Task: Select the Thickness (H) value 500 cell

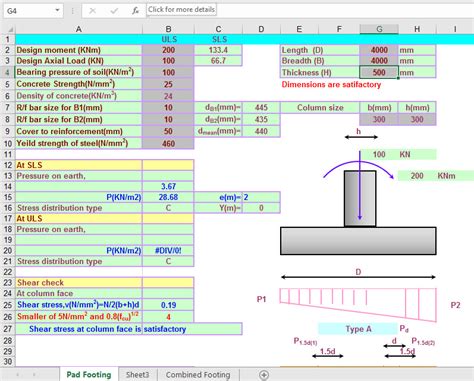Action: 379,72
